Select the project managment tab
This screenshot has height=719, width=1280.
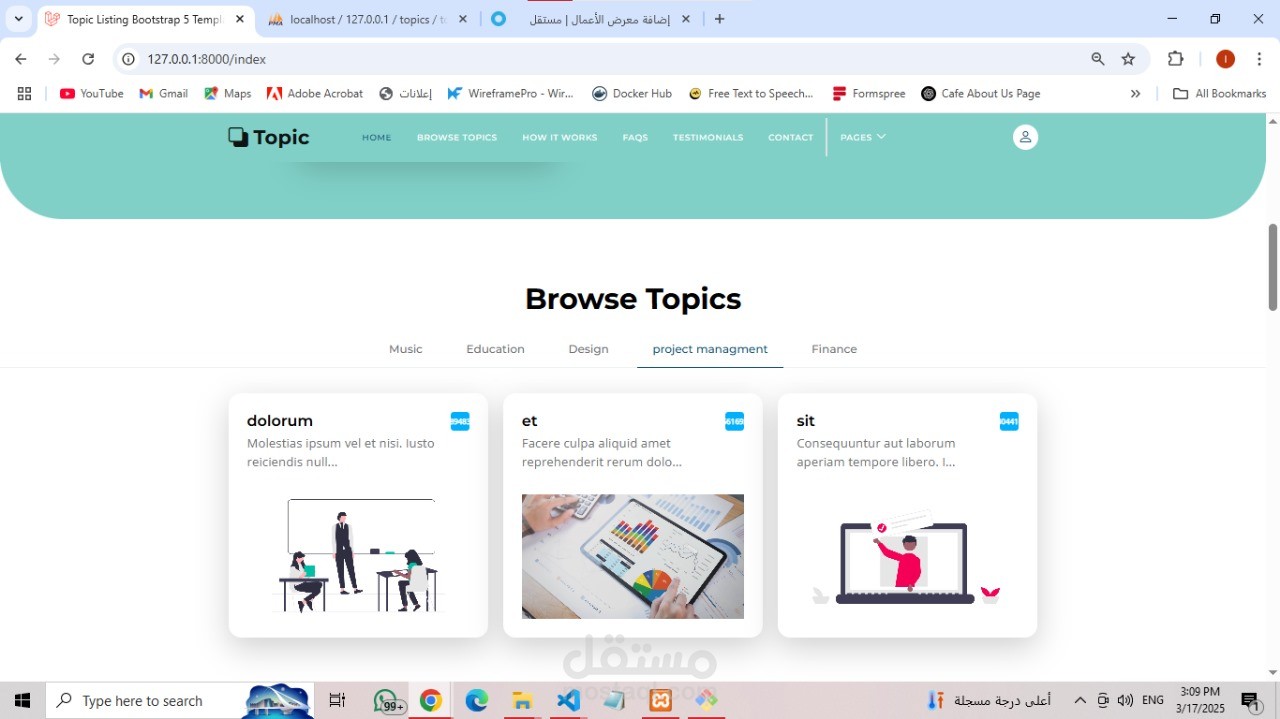click(710, 349)
